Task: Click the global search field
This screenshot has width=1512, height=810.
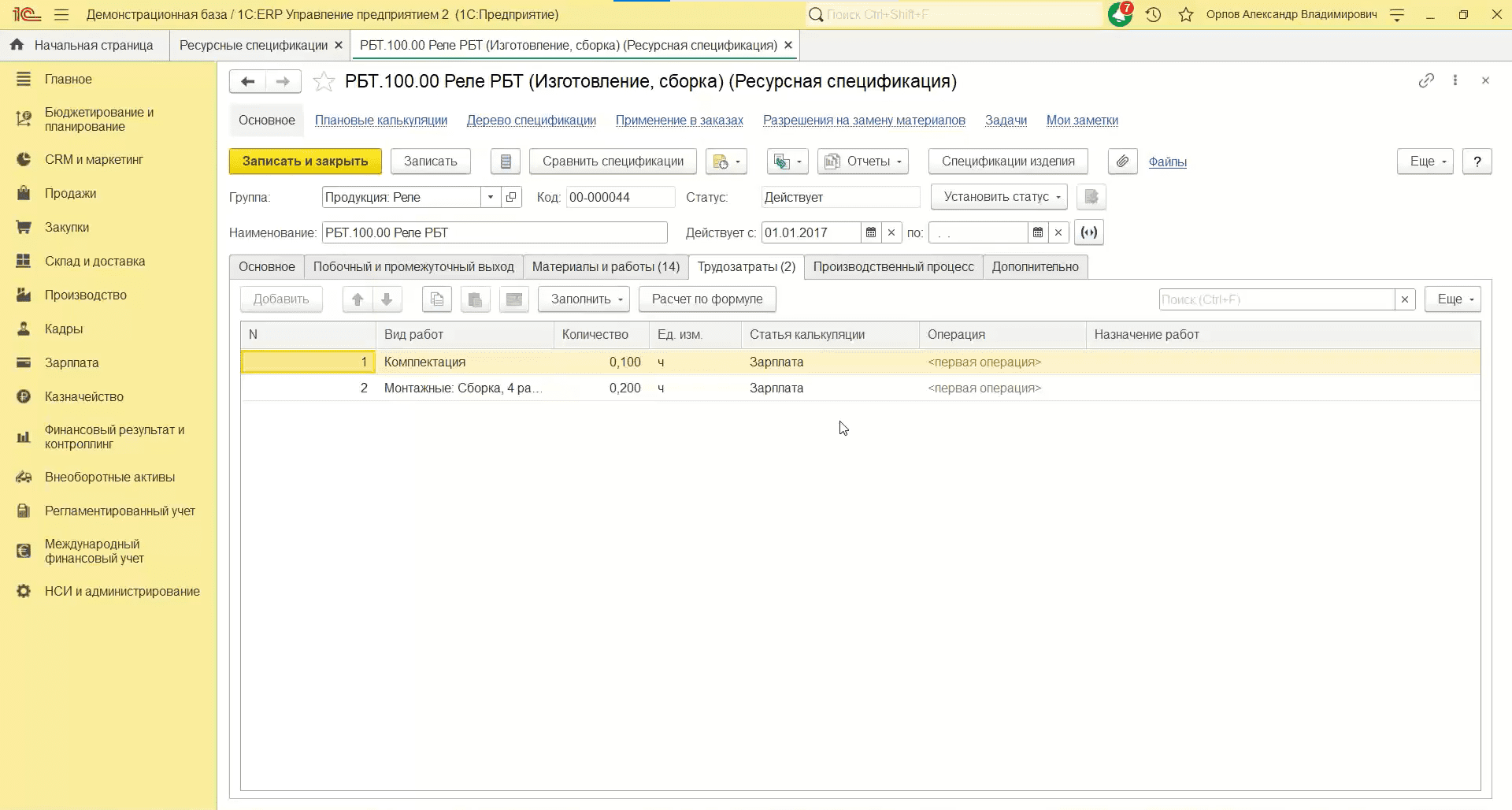Action: pyautogui.click(x=954, y=14)
